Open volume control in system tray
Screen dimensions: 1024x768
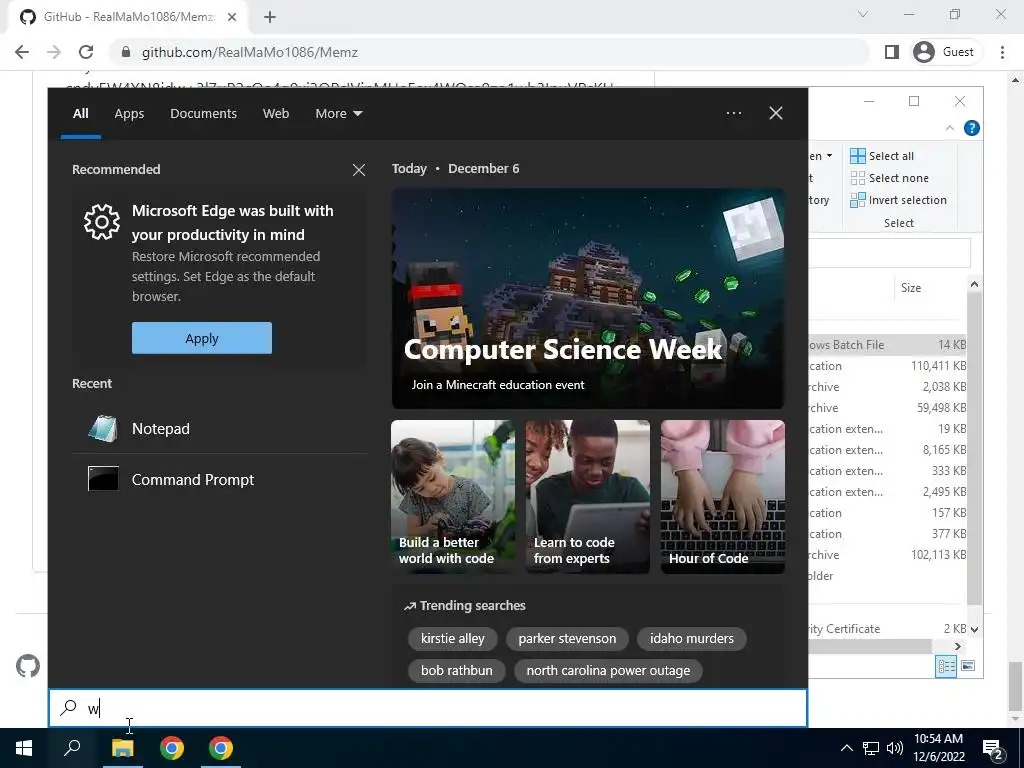coord(895,748)
